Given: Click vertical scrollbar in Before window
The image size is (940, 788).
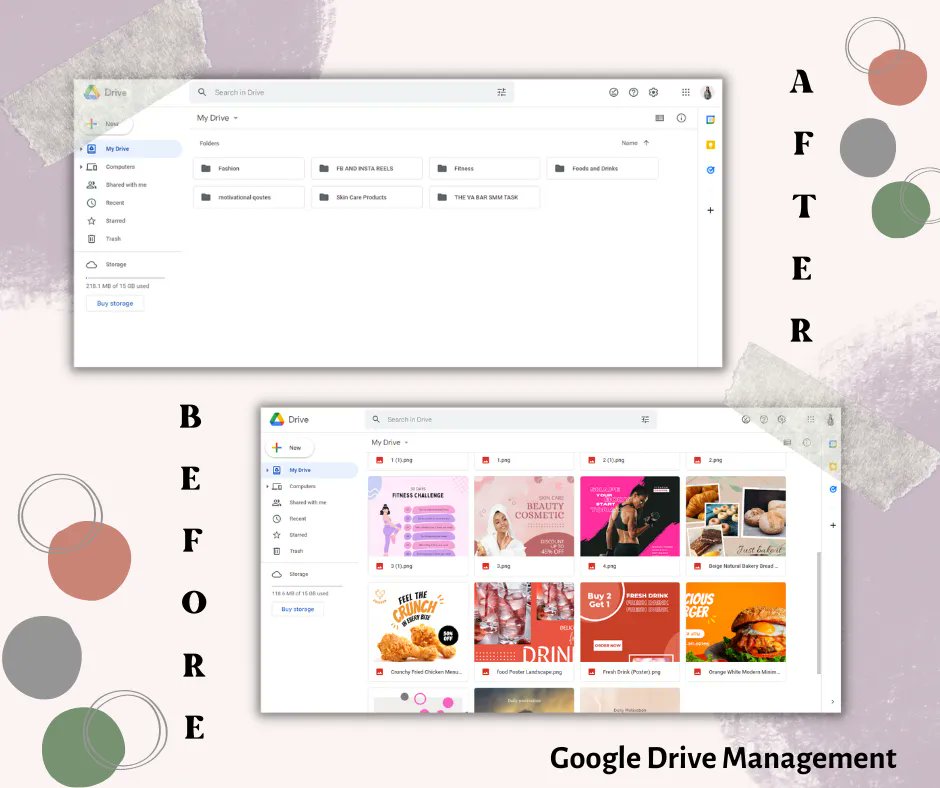Looking at the screenshot, I should tap(819, 613).
